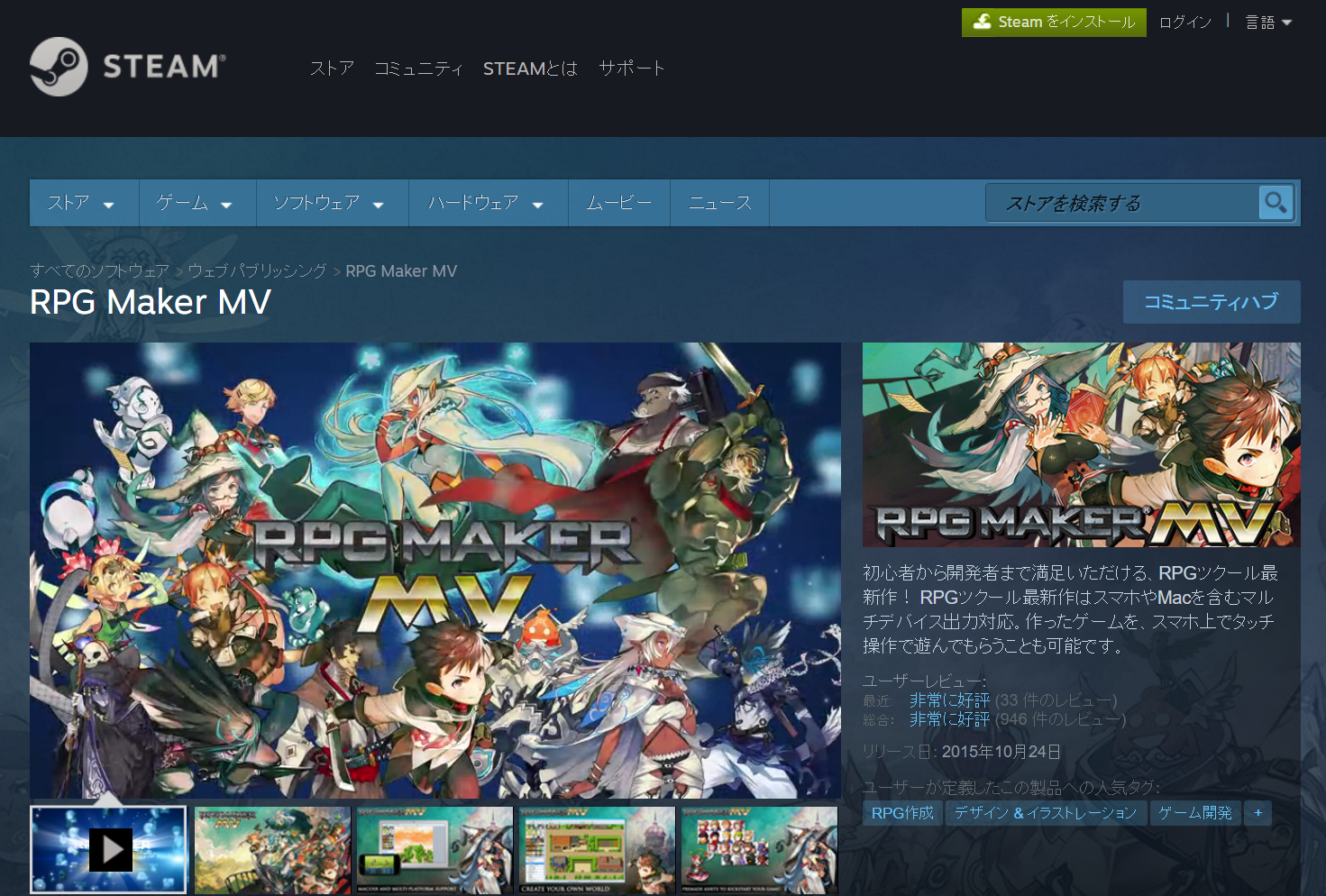Viewport: 1326px width, 896px height.
Task: Open the 言語 language dropdown
Action: [1267, 22]
